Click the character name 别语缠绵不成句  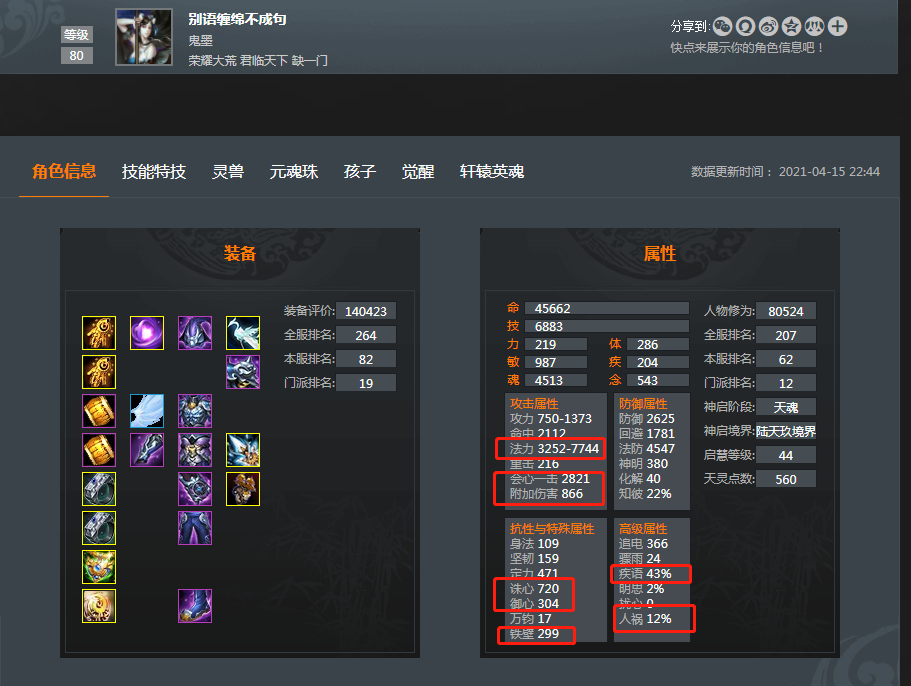point(237,19)
